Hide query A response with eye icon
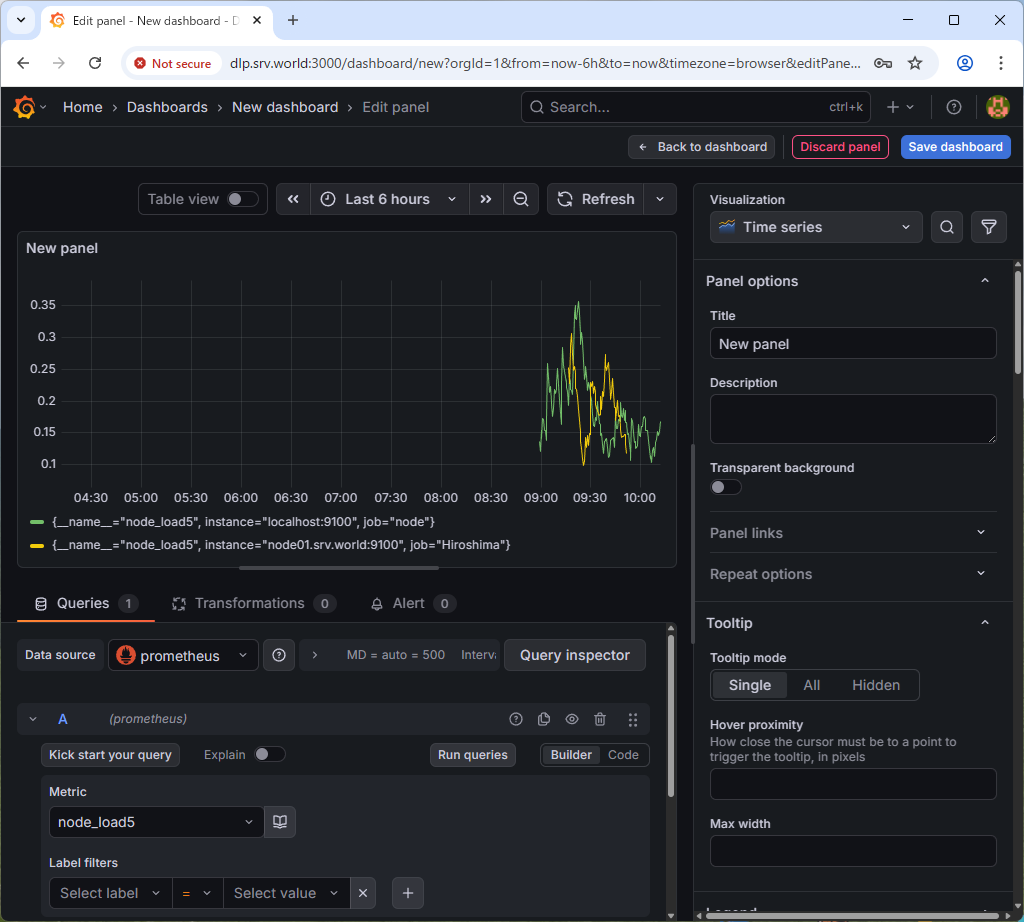Screen dimensions: 1024x922 point(572,719)
